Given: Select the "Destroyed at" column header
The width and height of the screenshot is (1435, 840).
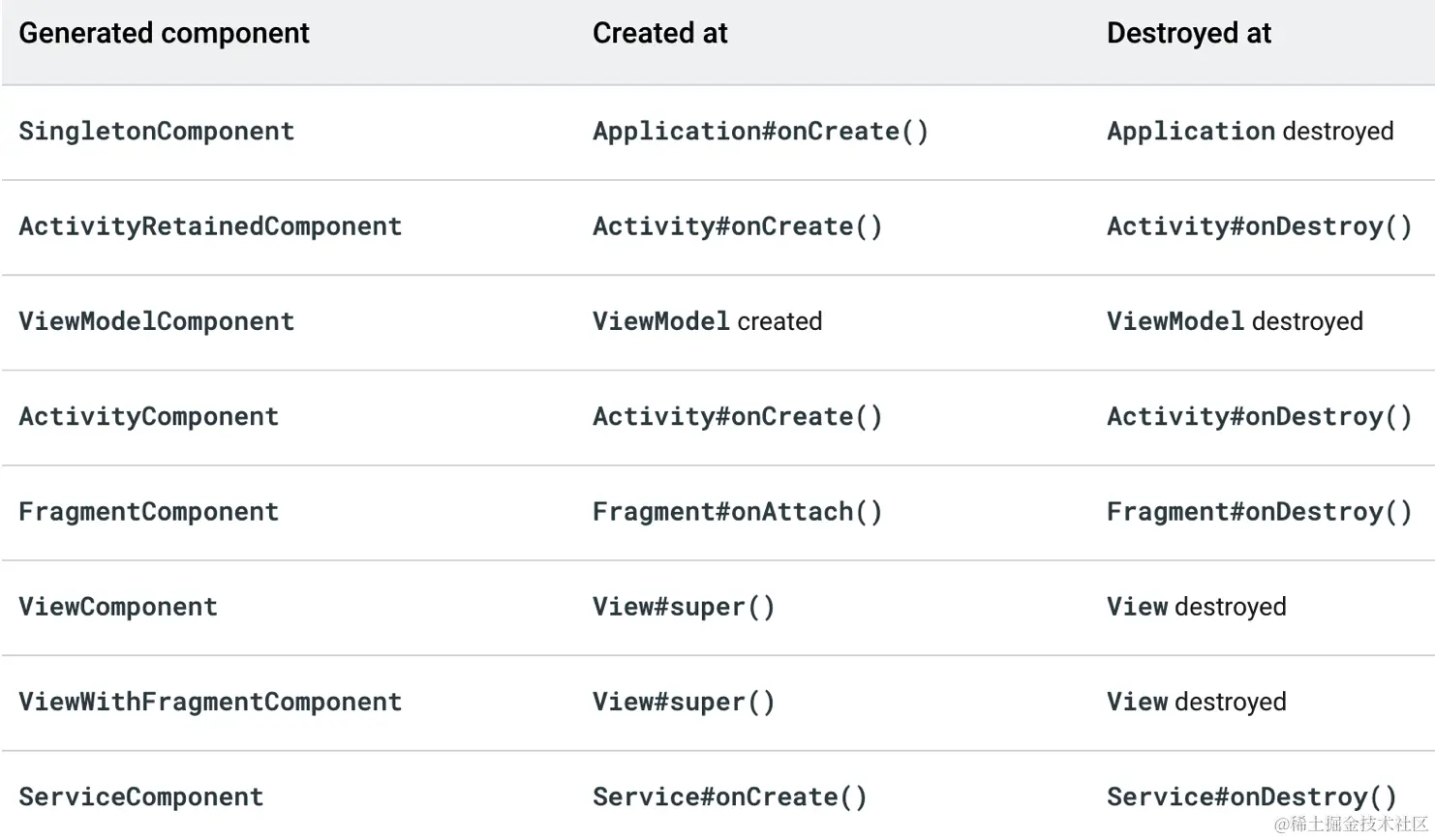Looking at the screenshot, I should pos(1188,34).
